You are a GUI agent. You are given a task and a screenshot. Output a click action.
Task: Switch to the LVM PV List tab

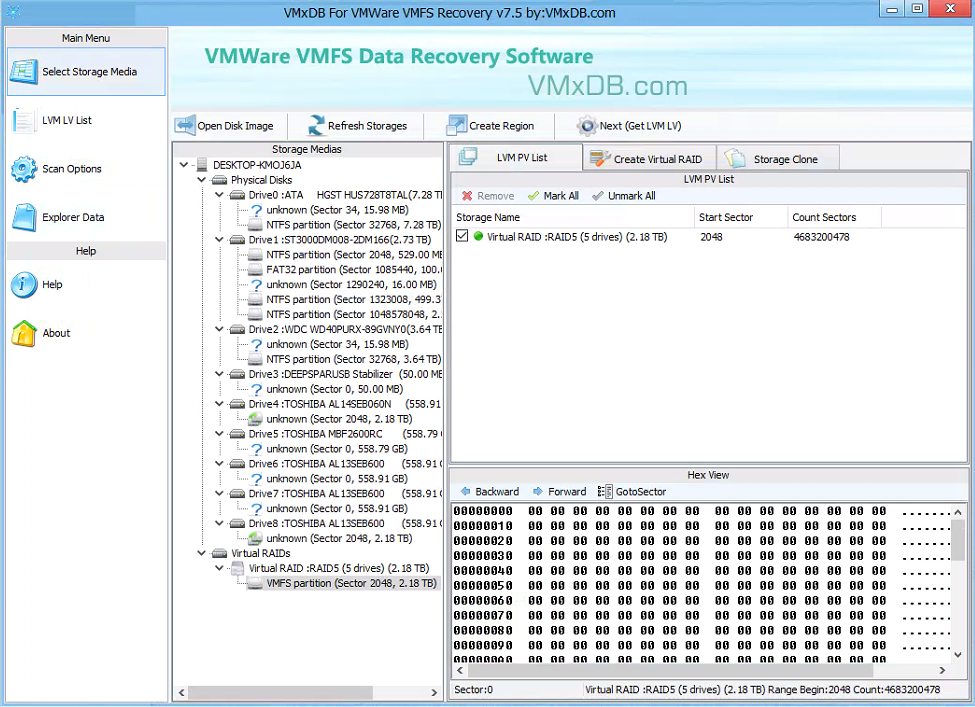coord(515,157)
